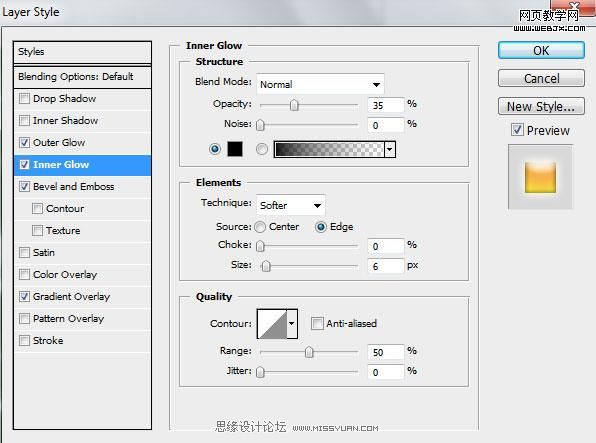Enable the Inner Shadow checkbox
596x443 pixels.
(x=24, y=121)
